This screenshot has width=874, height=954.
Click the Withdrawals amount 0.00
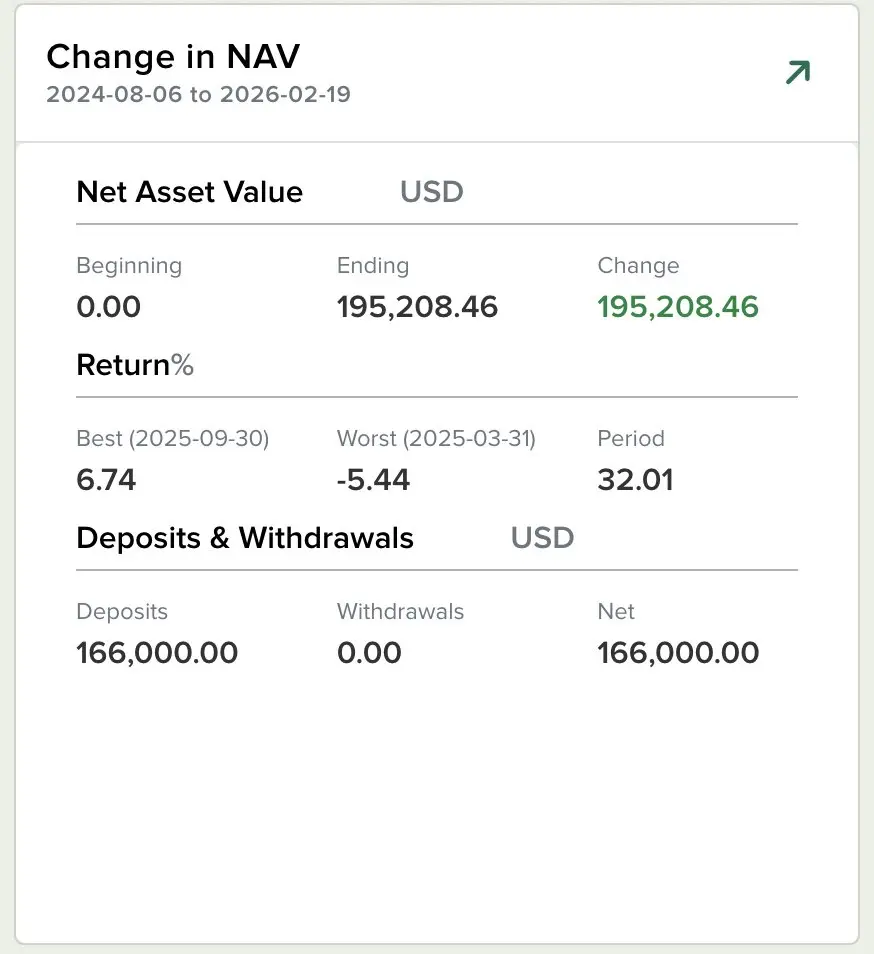point(369,653)
